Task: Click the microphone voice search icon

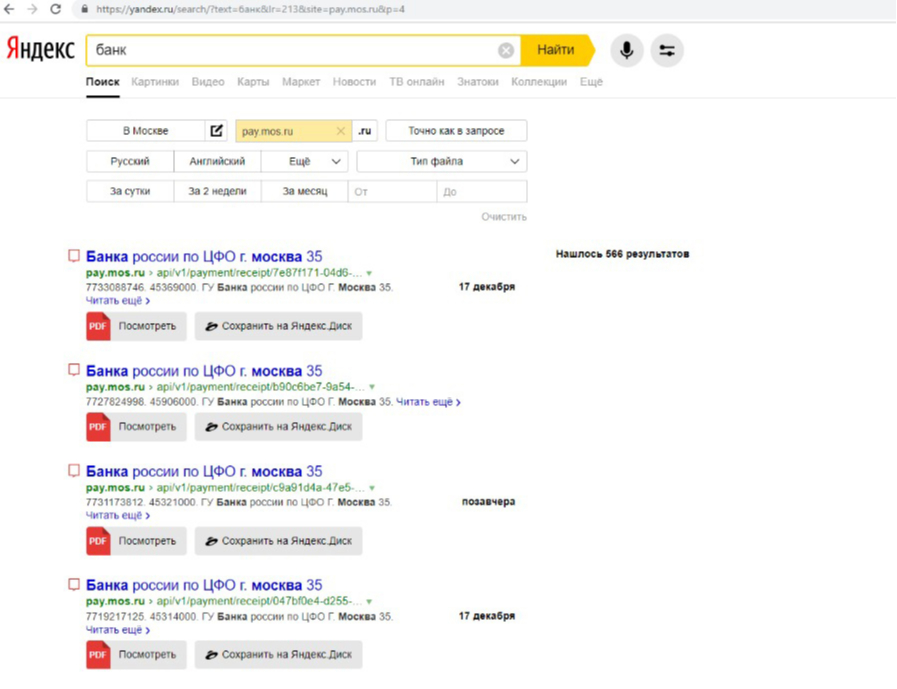Action: pyautogui.click(x=626, y=50)
